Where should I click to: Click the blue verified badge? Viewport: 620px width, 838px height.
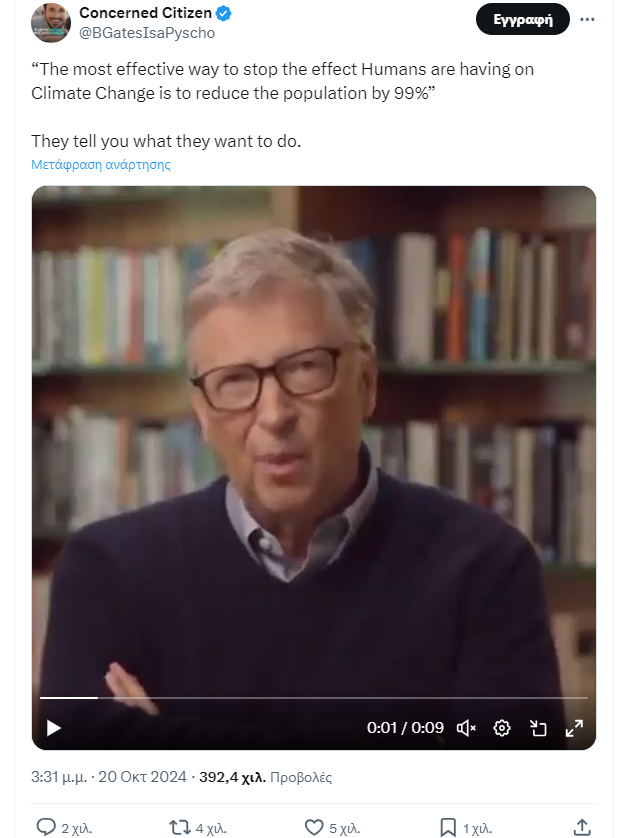223,13
